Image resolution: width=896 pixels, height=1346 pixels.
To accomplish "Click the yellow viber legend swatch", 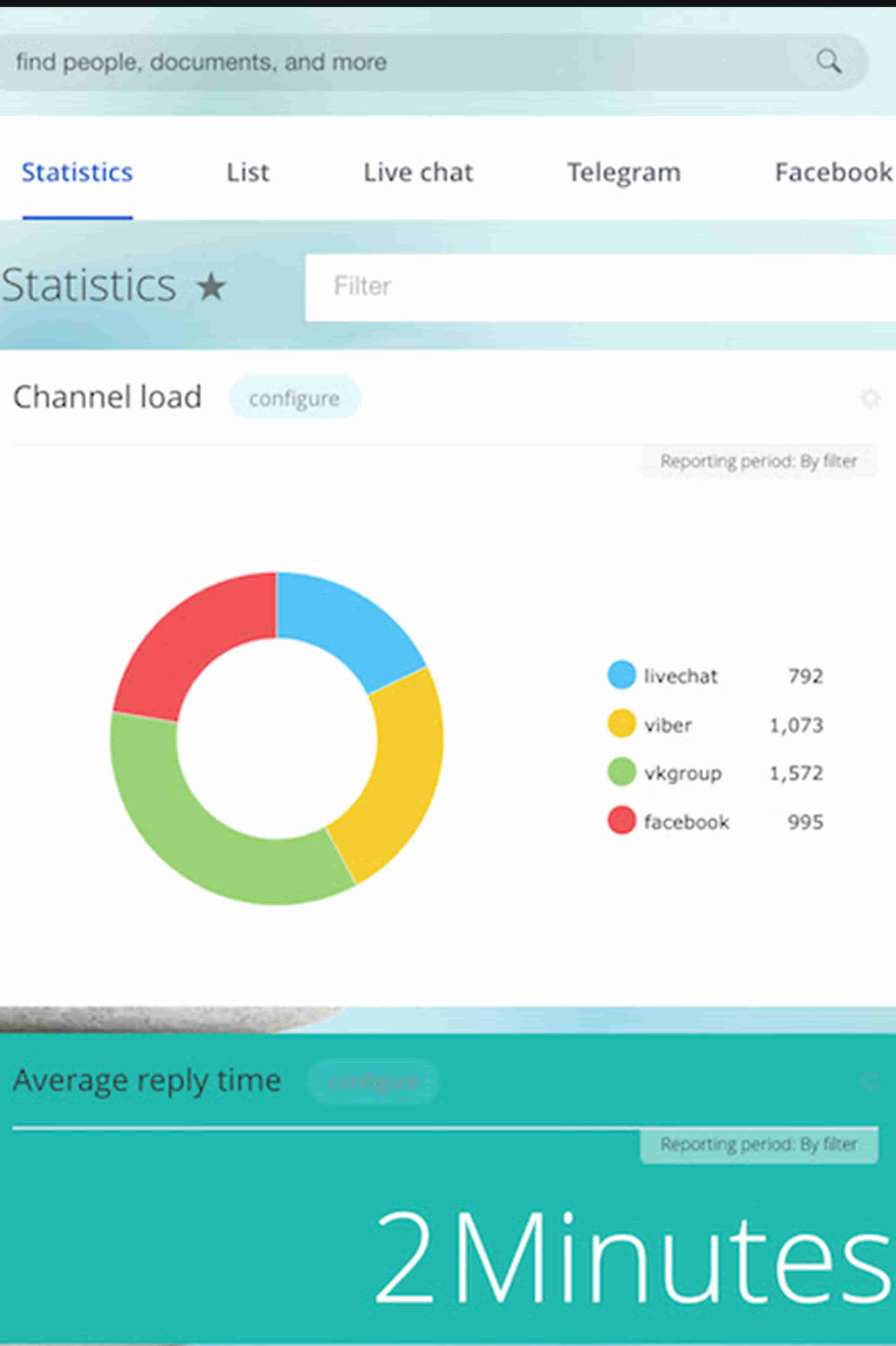I will [621, 723].
